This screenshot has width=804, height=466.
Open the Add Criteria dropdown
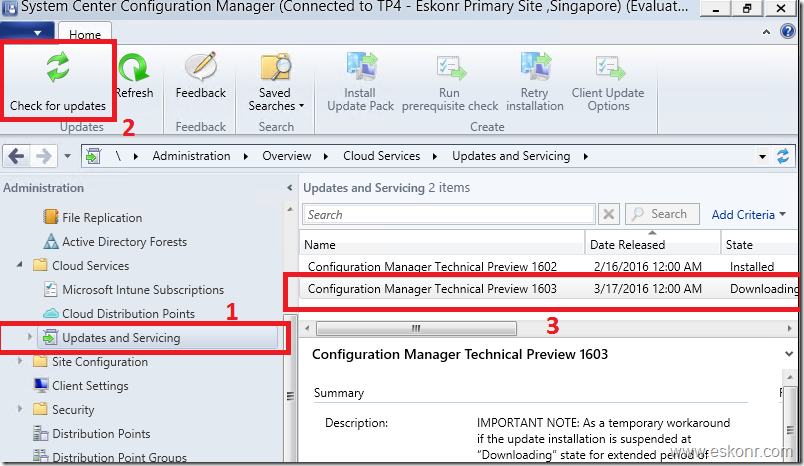coord(748,214)
